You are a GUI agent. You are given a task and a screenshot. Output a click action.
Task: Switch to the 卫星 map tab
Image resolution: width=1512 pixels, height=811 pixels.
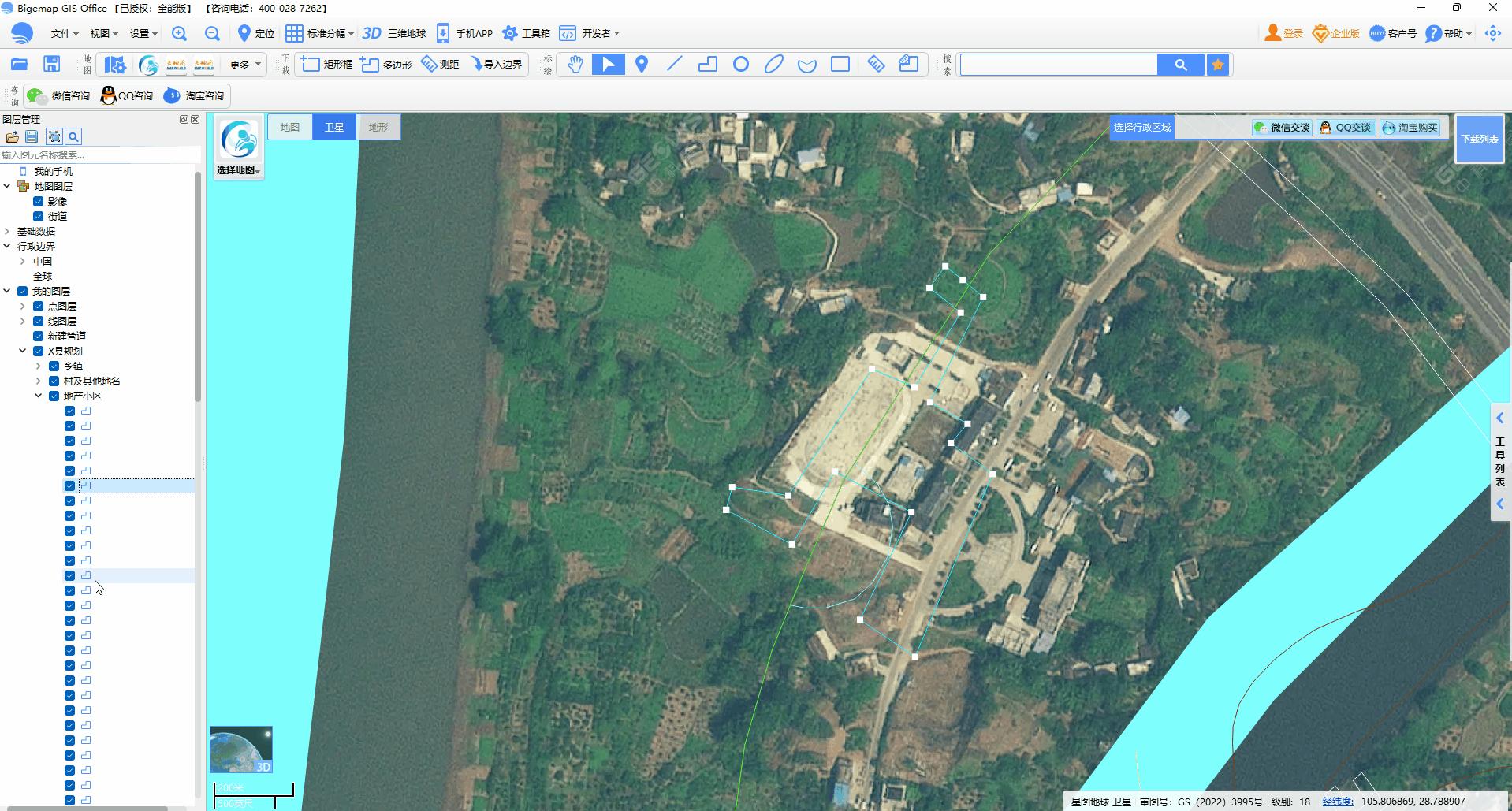point(333,126)
